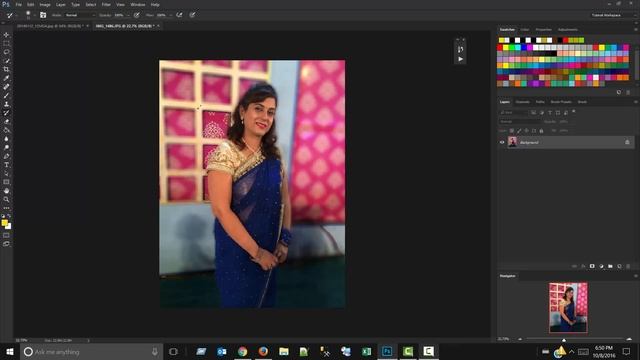This screenshot has height=360, width=640.
Task: Toggle Lock position
Action: [527, 131]
